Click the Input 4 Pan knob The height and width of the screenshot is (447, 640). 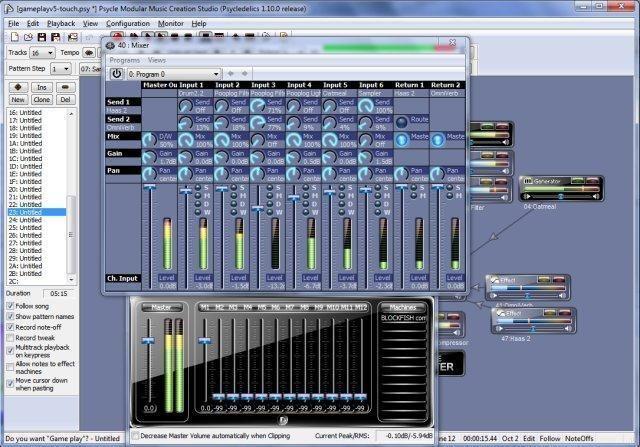tap(293, 174)
